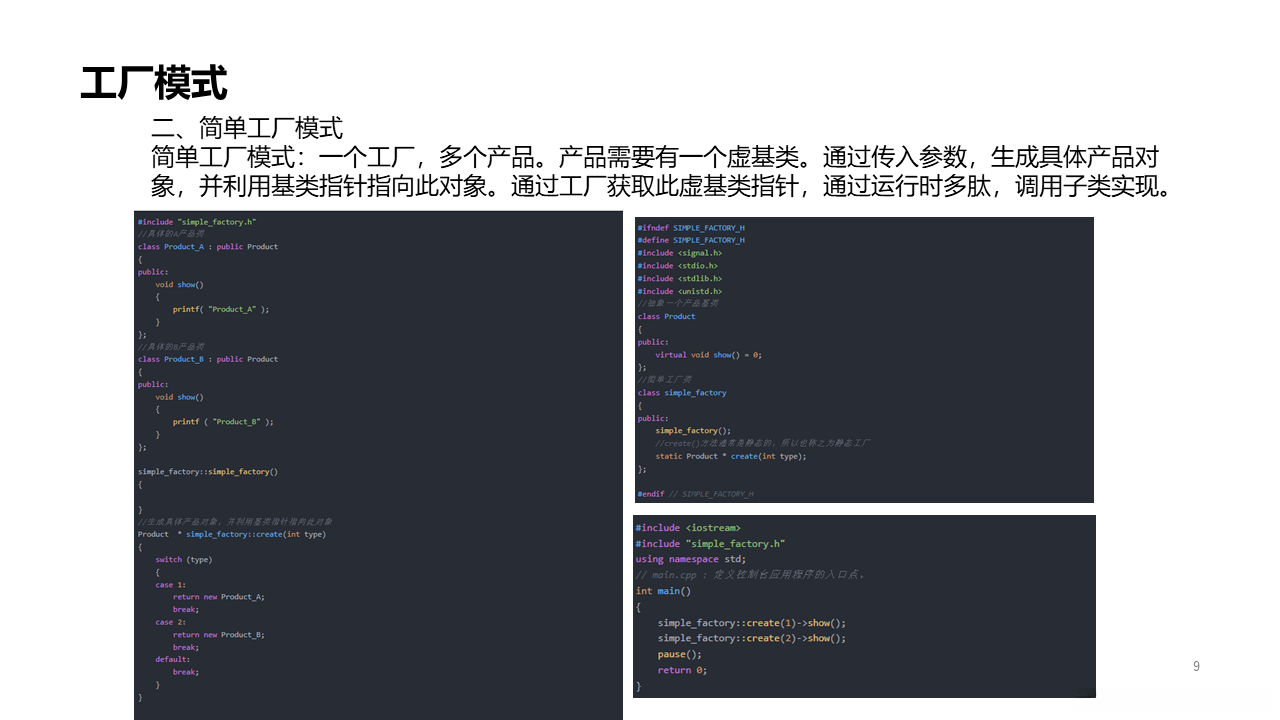1280x720 pixels.
Task: Click the return 0 statement in main
Action: [681, 669]
